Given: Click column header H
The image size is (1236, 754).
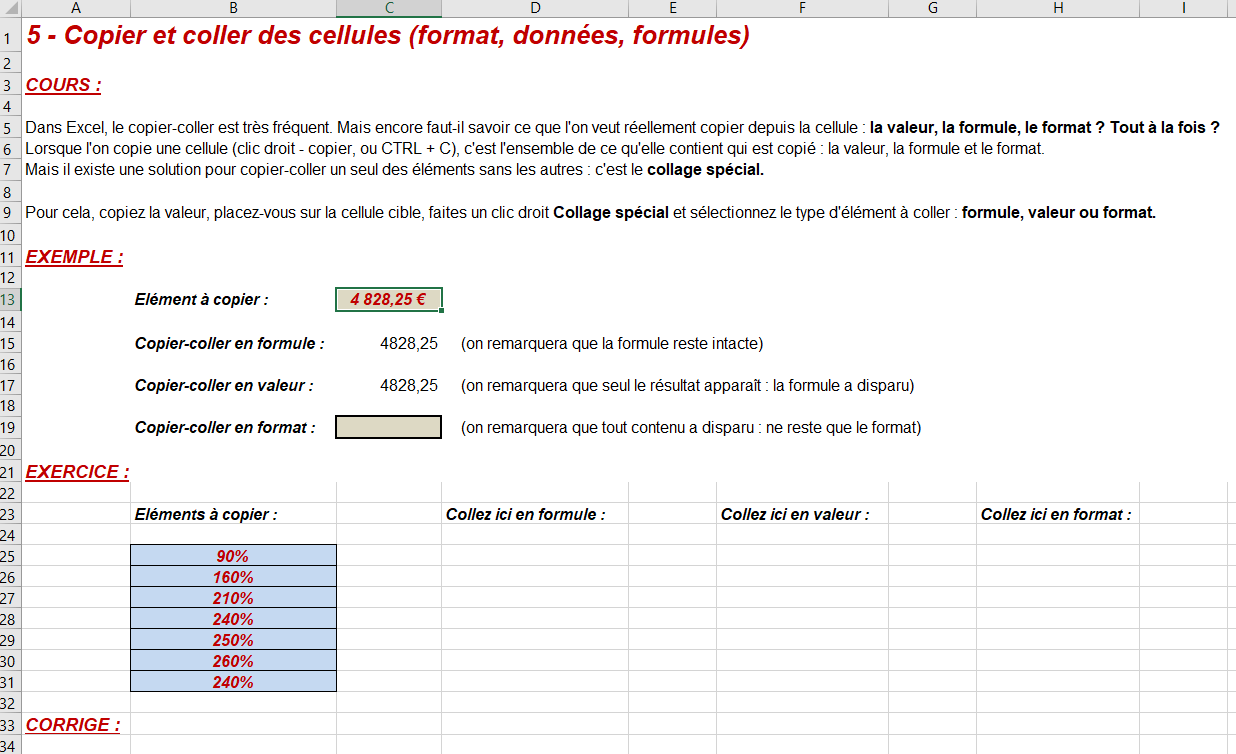Looking at the screenshot, I should pos(1058,8).
